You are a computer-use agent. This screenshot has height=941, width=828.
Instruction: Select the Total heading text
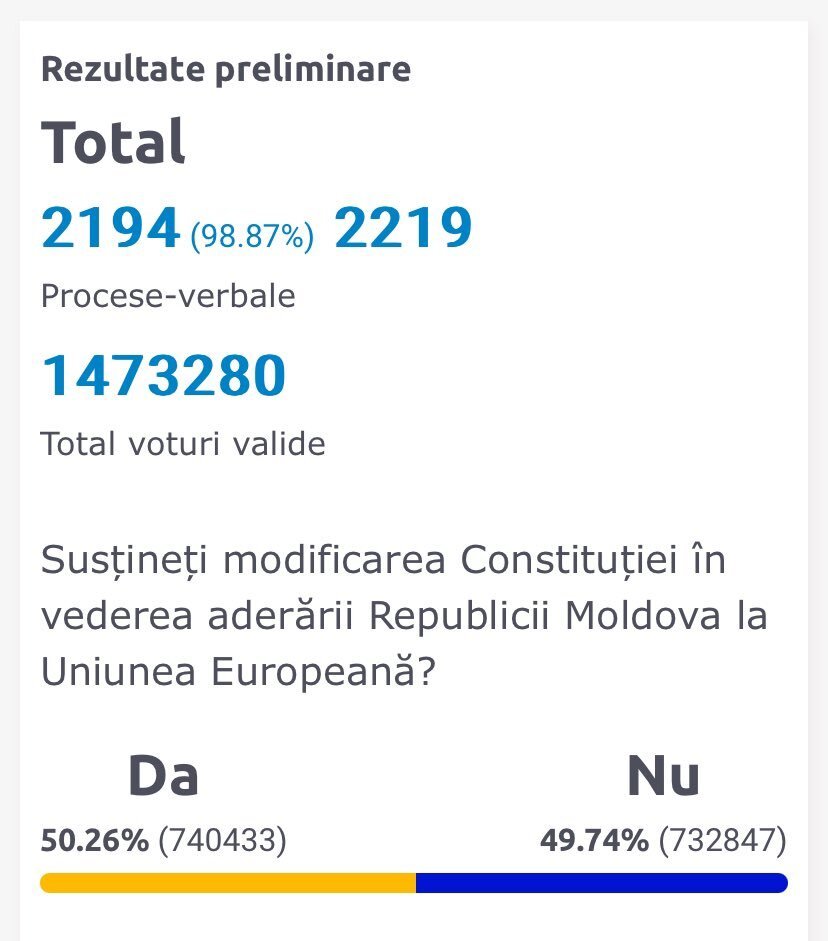113,142
